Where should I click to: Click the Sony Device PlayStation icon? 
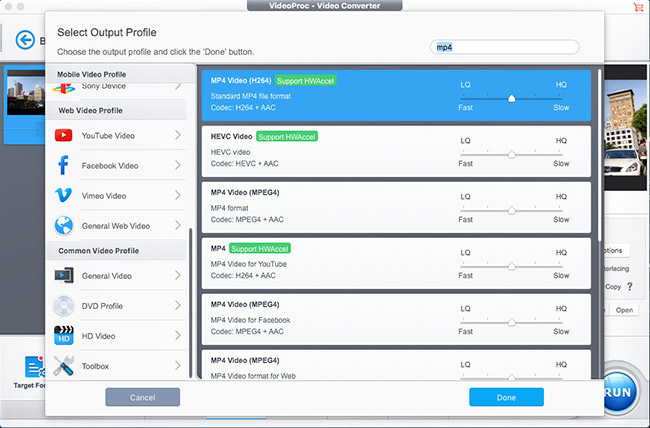pos(63,88)
